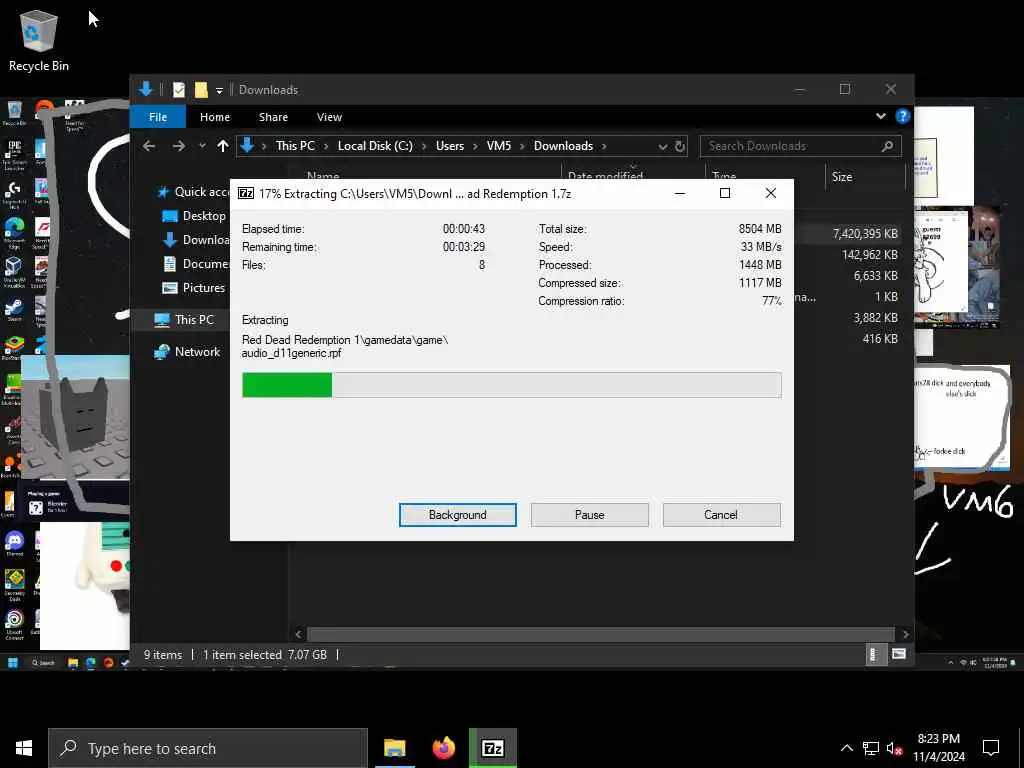Go back in File Explorer
Screen dimensions: 1024x768
(149, 146)
